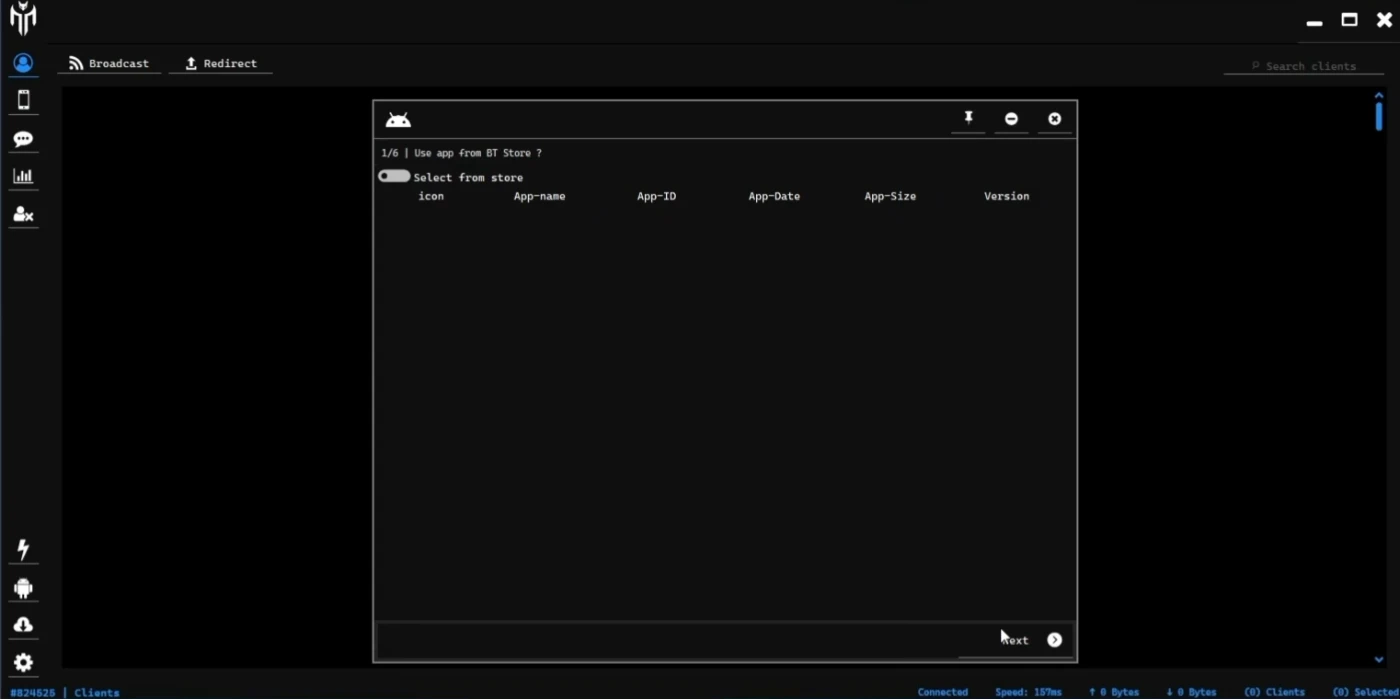The width and height of the screenshot is (1400, 699).
Task: Click the Android robot icon in sidebar
Action: [23, 588]
